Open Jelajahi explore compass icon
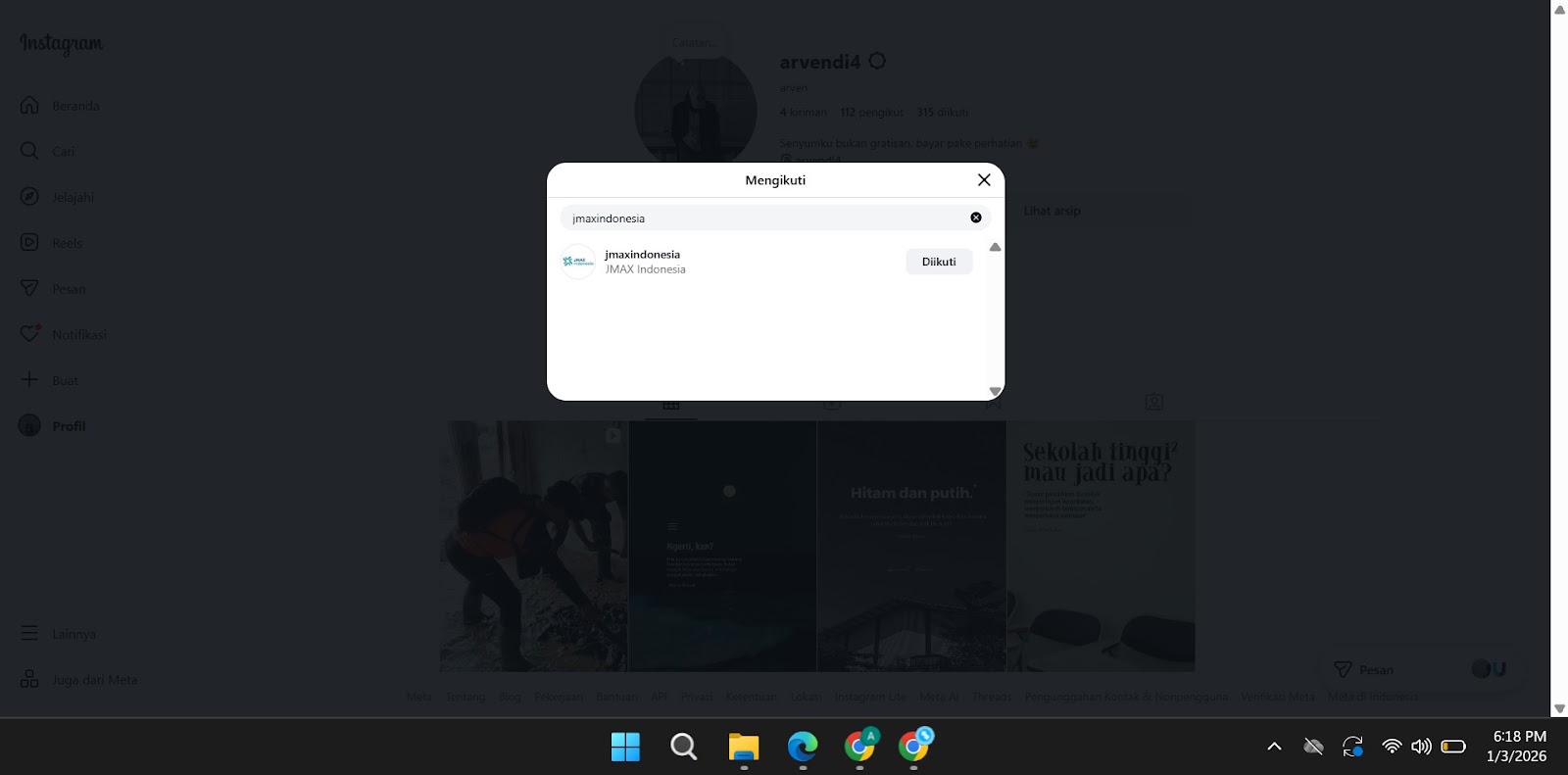Viewport: 1568px width, 775px height. click(x=30, y=197)
